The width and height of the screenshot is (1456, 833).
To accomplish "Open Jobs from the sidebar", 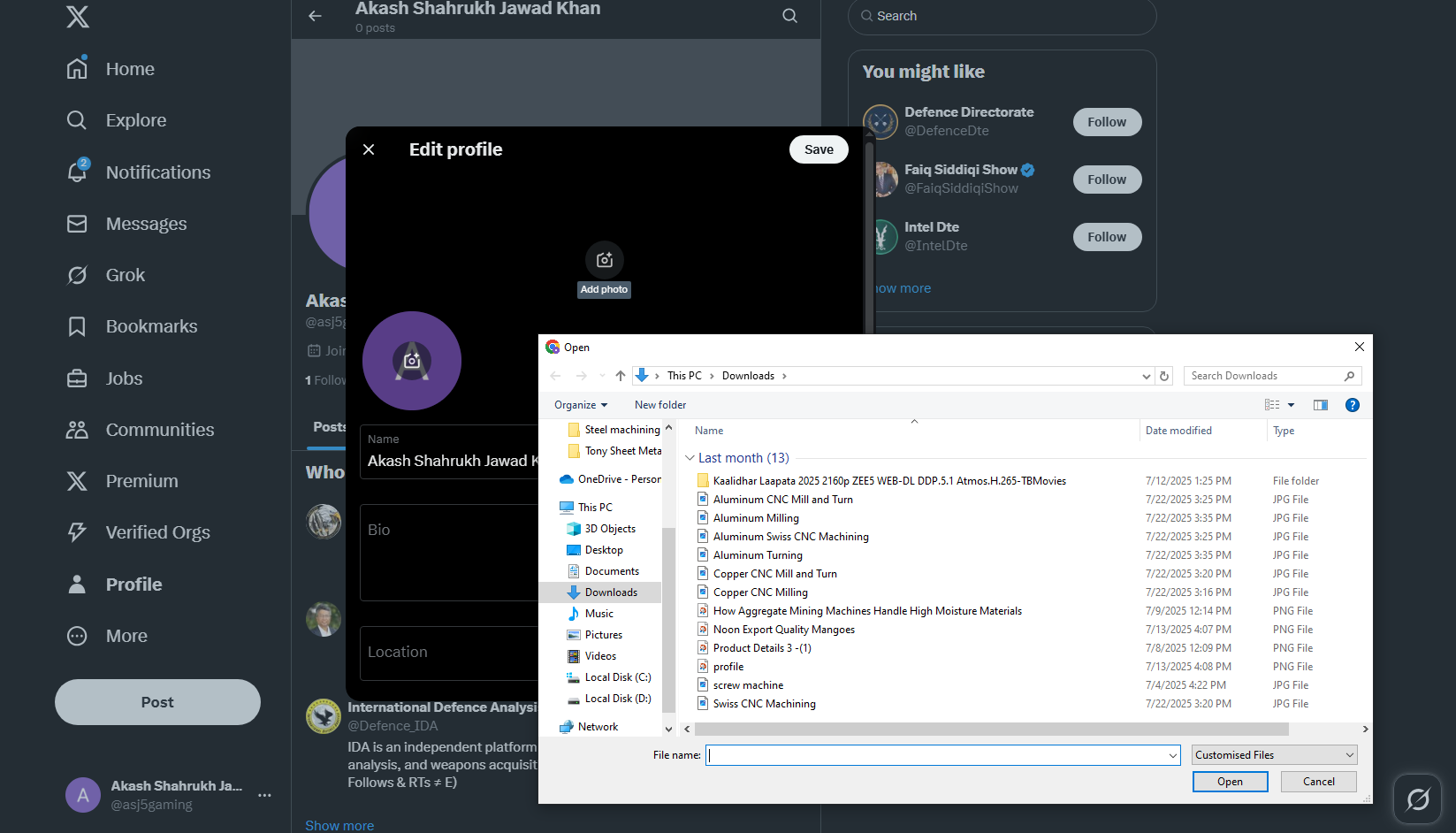I will coord(104,378).
